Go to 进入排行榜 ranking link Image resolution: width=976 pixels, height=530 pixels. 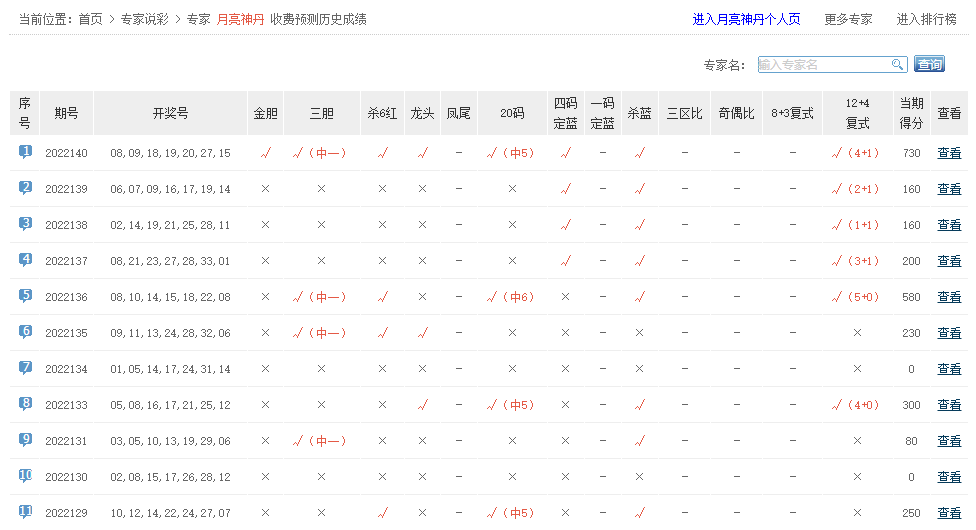coord(926,19)
